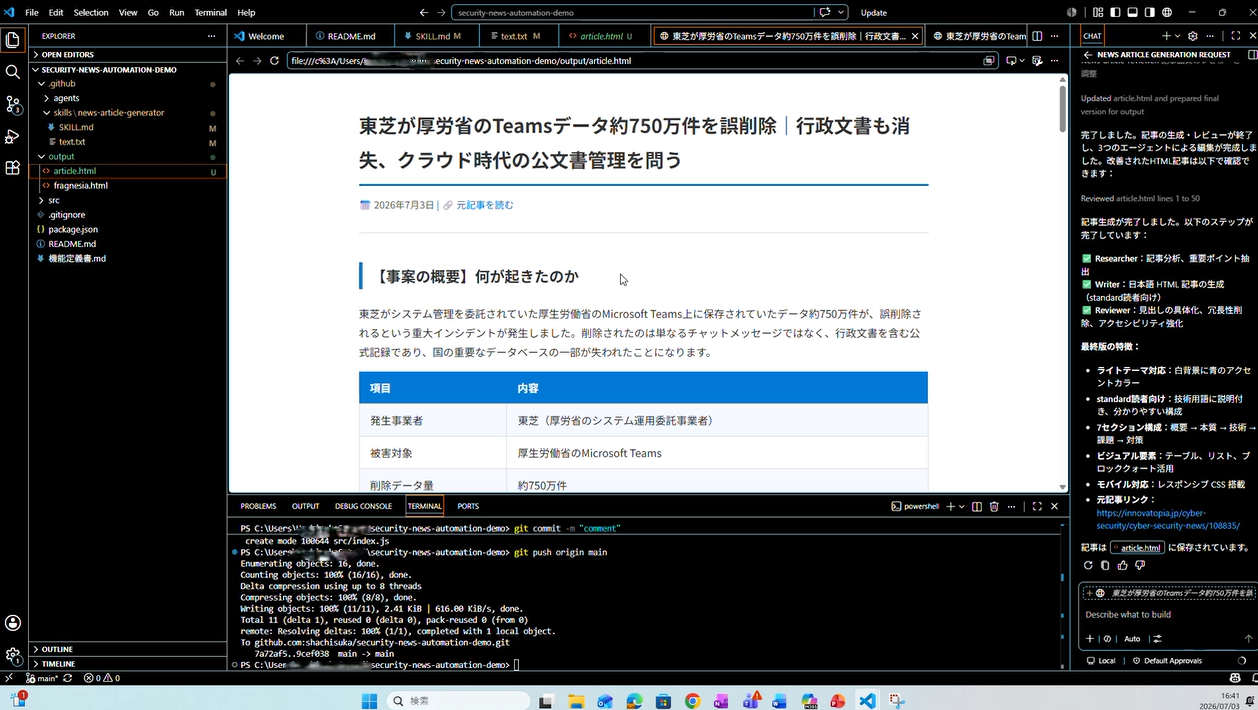Screen dimensions: 1258x710
Task: Click the browser preview back arrow
Action: [x=240, y=61]
